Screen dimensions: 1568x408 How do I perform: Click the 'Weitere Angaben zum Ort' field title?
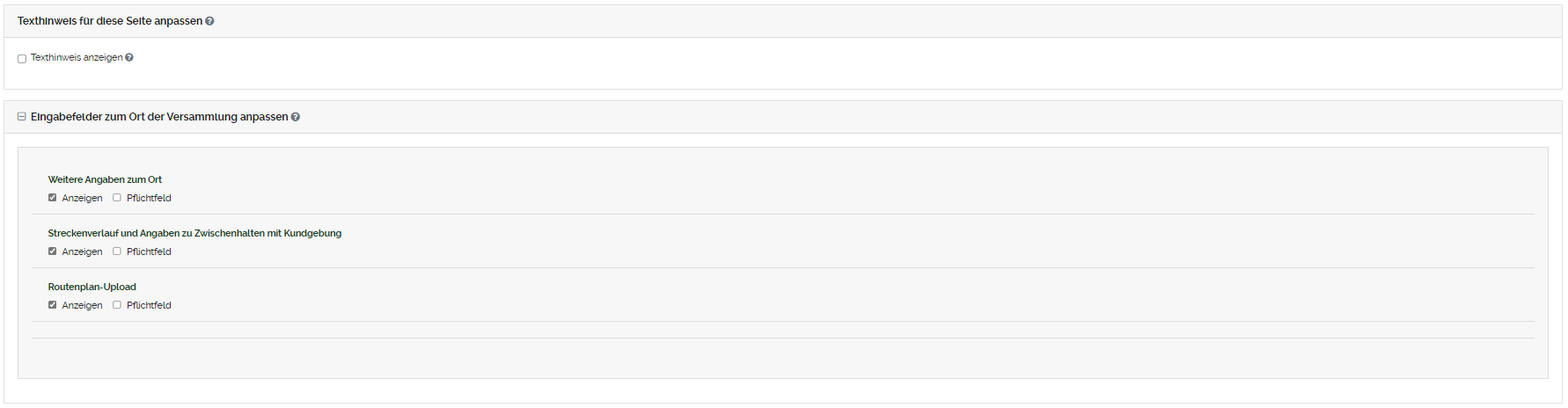105,179
